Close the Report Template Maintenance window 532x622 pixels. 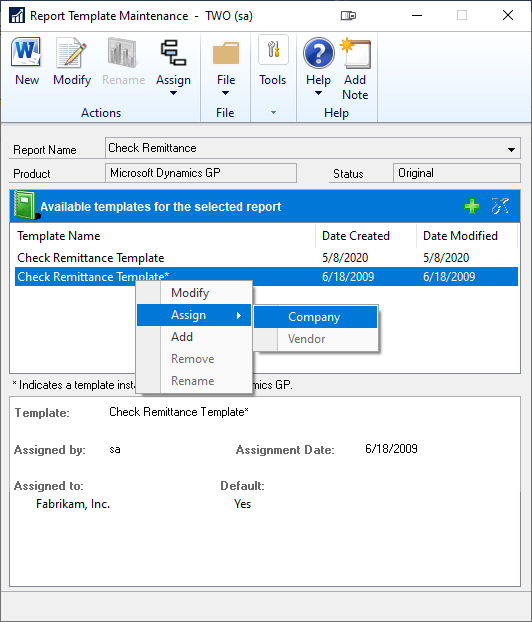point(508,15)
